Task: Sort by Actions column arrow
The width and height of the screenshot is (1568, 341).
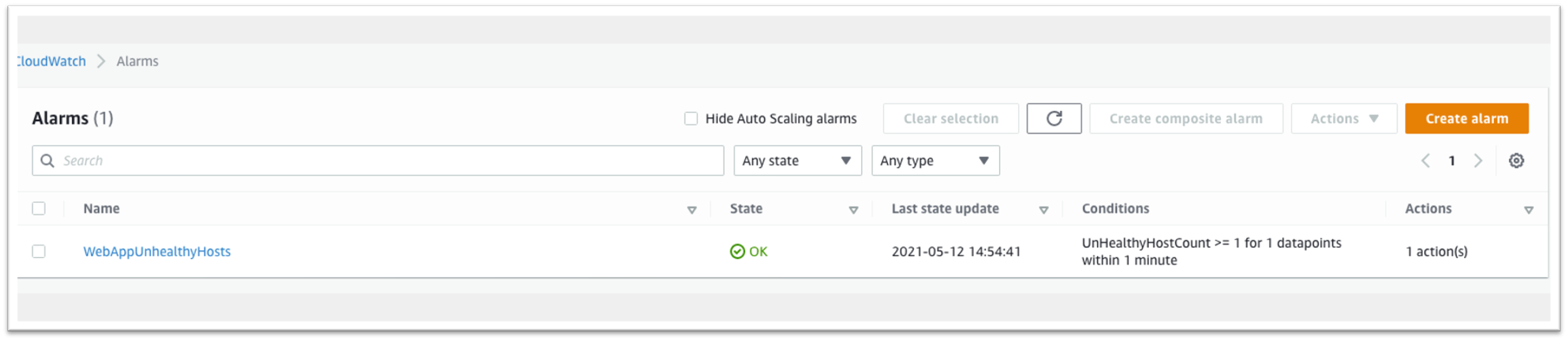Action: click(x=1529, y=210)
